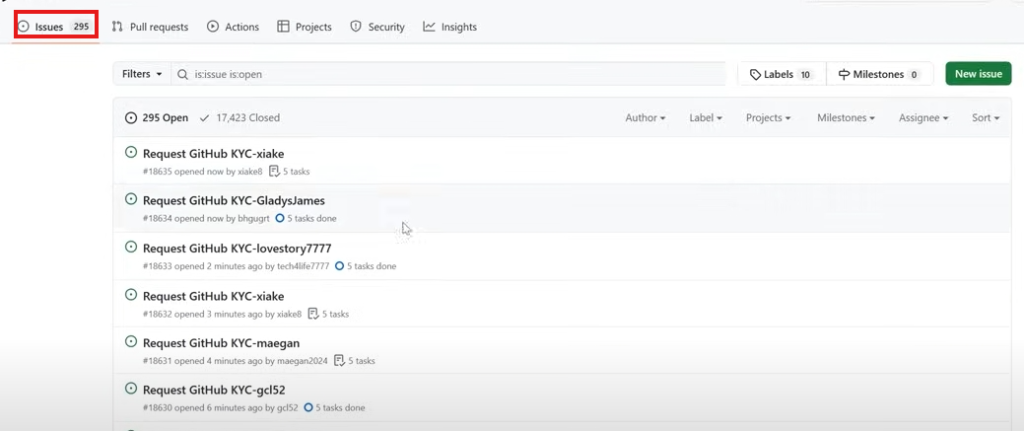Expand the Assignee filter dropdown

pyautogui.click(x=923, y=118)
